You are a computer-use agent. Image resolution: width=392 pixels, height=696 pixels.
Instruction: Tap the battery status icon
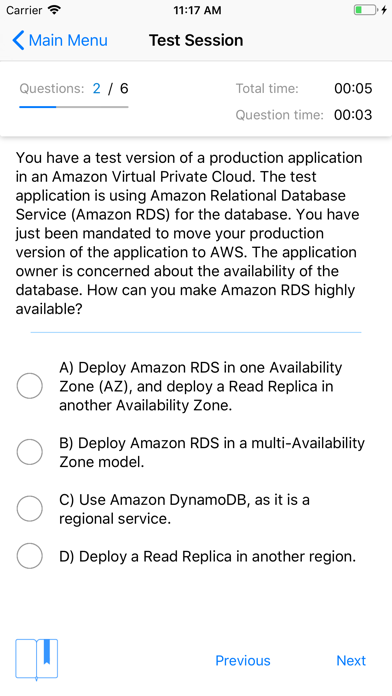[x=370, y=10]
